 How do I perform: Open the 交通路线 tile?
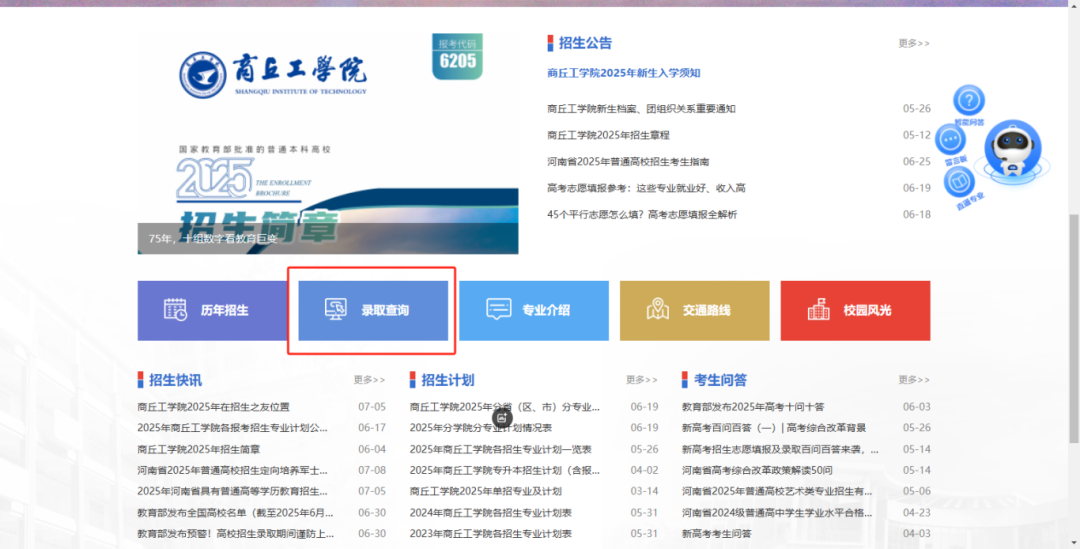coord(694,311)
